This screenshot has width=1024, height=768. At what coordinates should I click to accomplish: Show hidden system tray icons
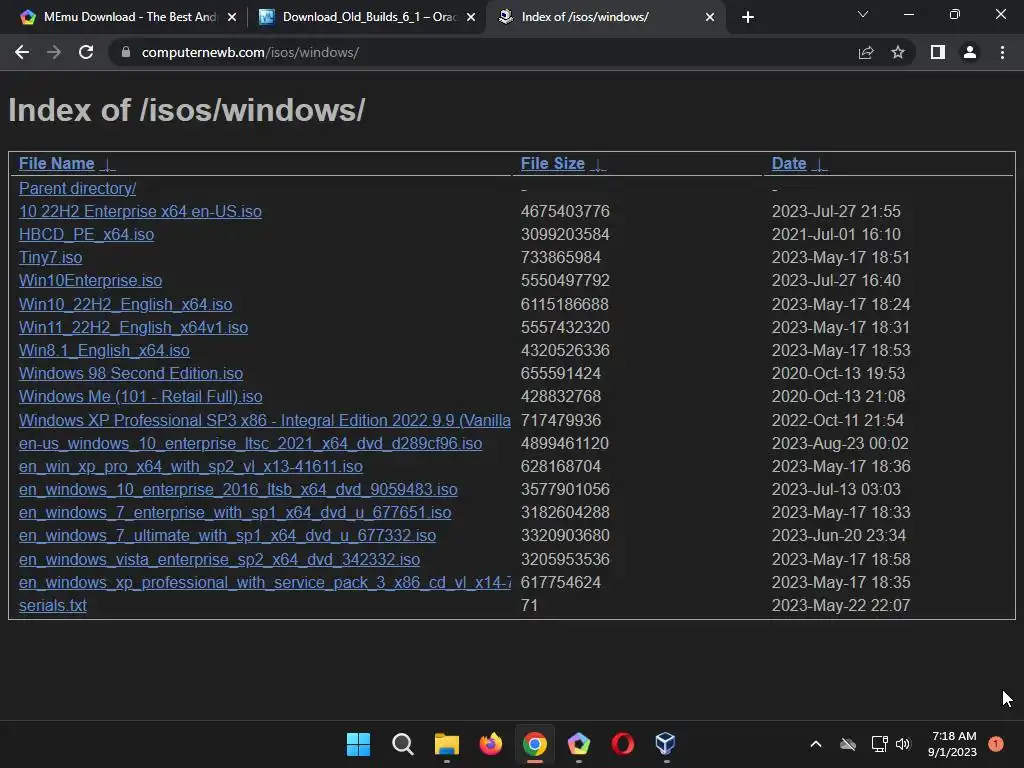[816, 744]
